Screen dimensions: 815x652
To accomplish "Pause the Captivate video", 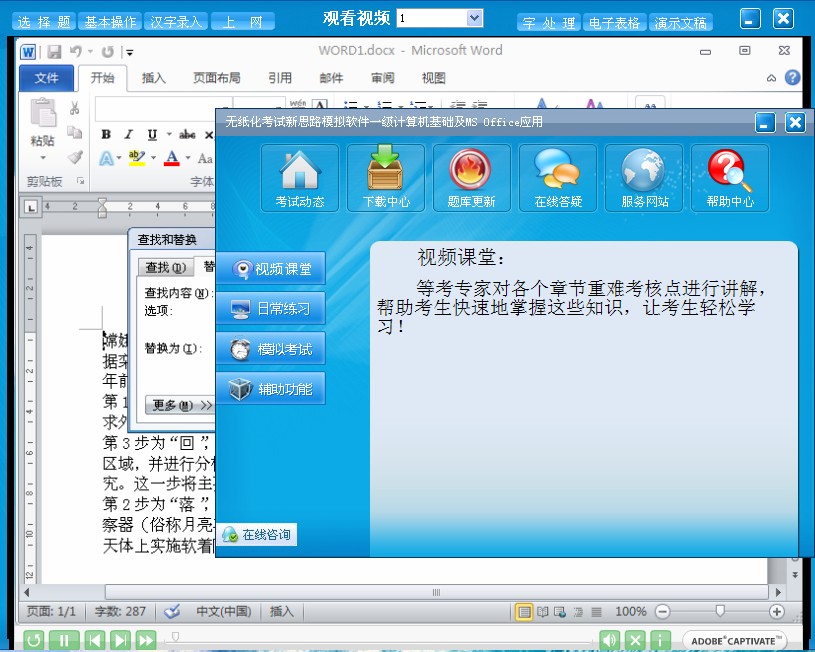I will click(64, 640).
